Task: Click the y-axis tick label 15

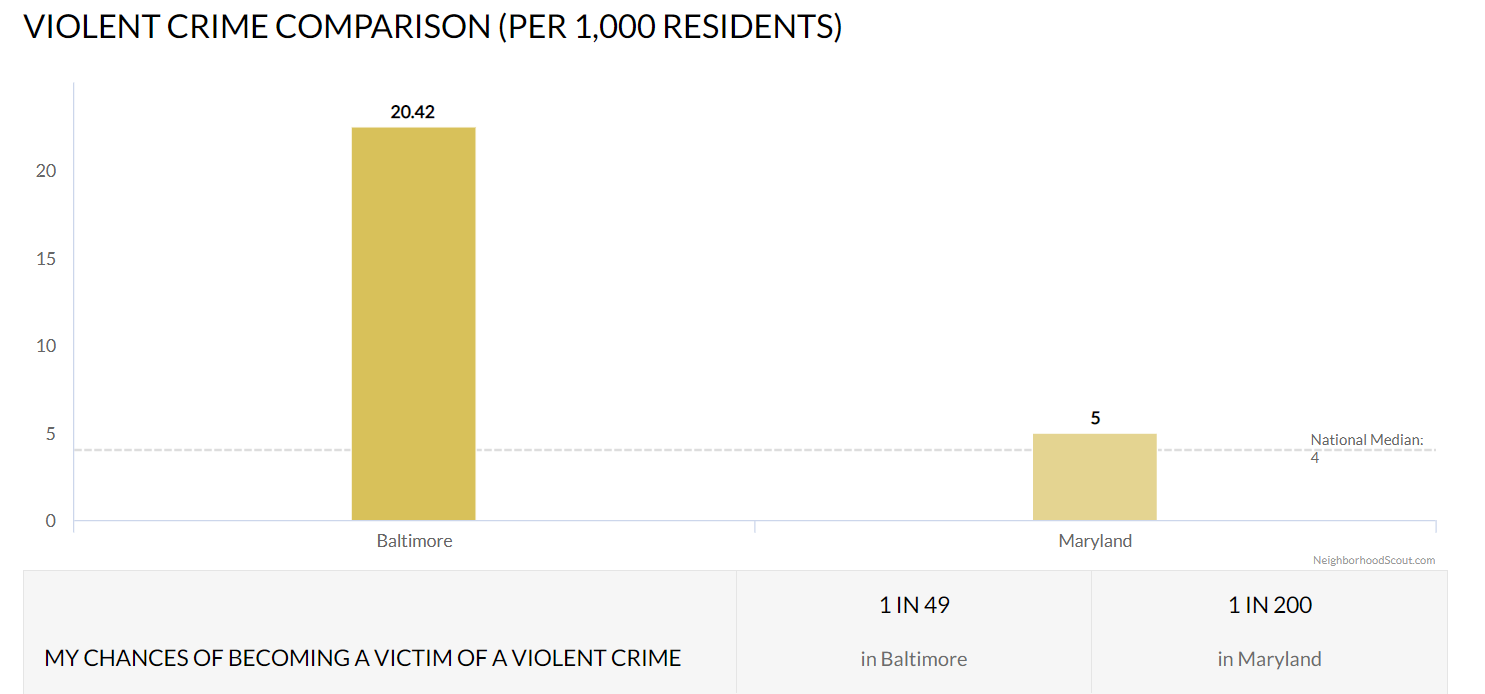Action: coord(46,259)
